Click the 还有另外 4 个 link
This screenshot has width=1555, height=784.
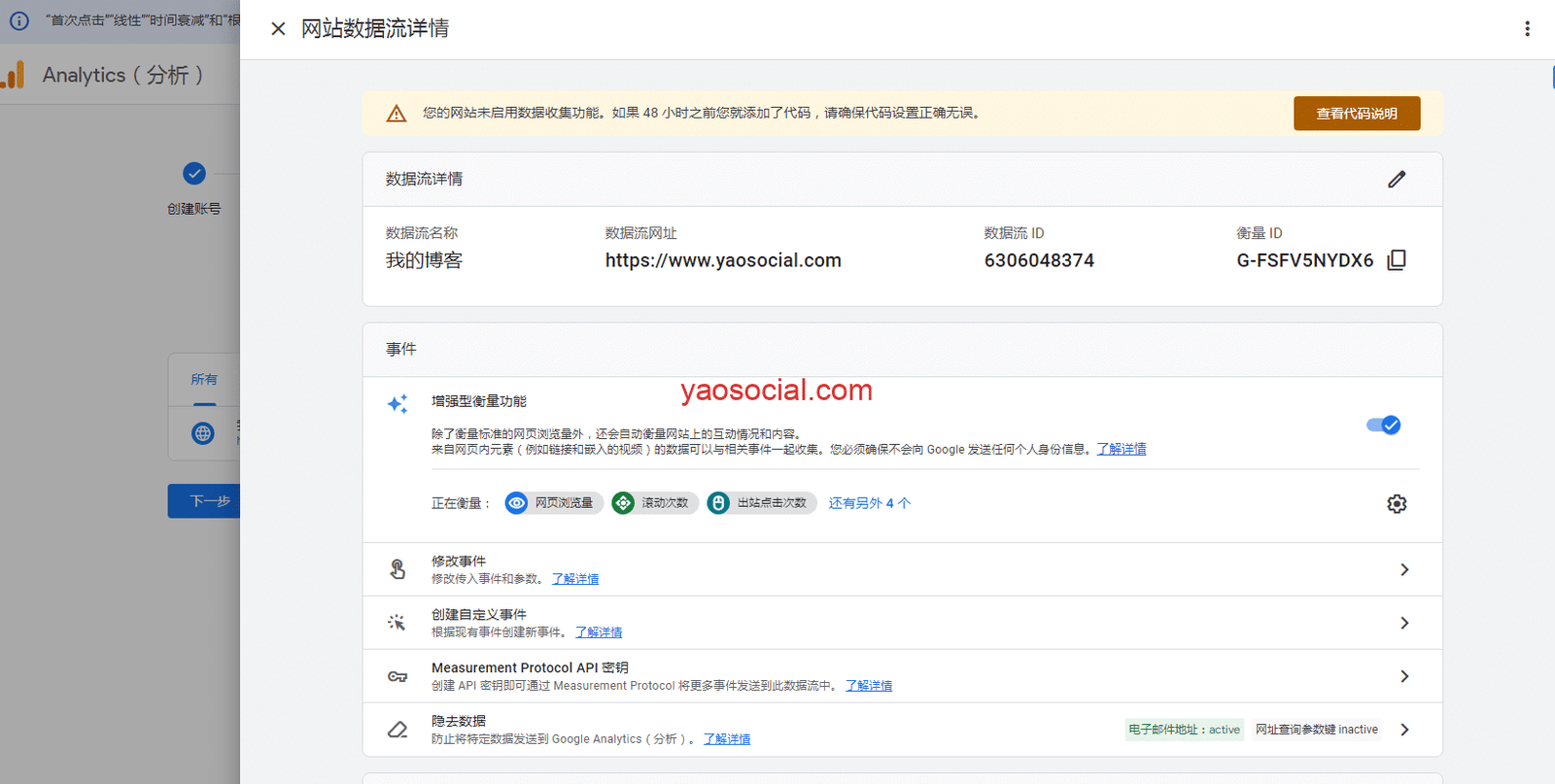pyautogui.click(x=869, y=503)
